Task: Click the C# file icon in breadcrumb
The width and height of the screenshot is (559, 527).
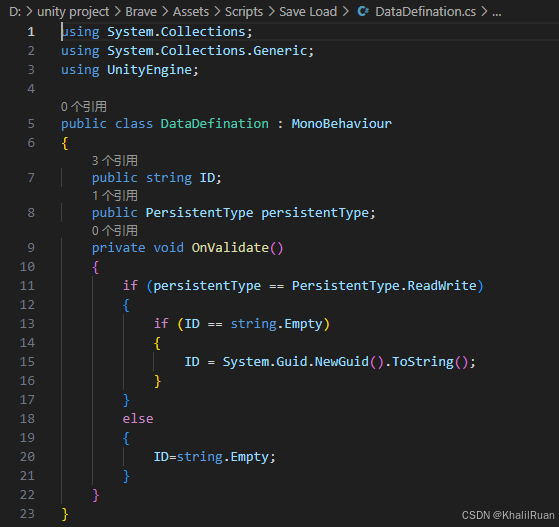Action: click(363, 12)
